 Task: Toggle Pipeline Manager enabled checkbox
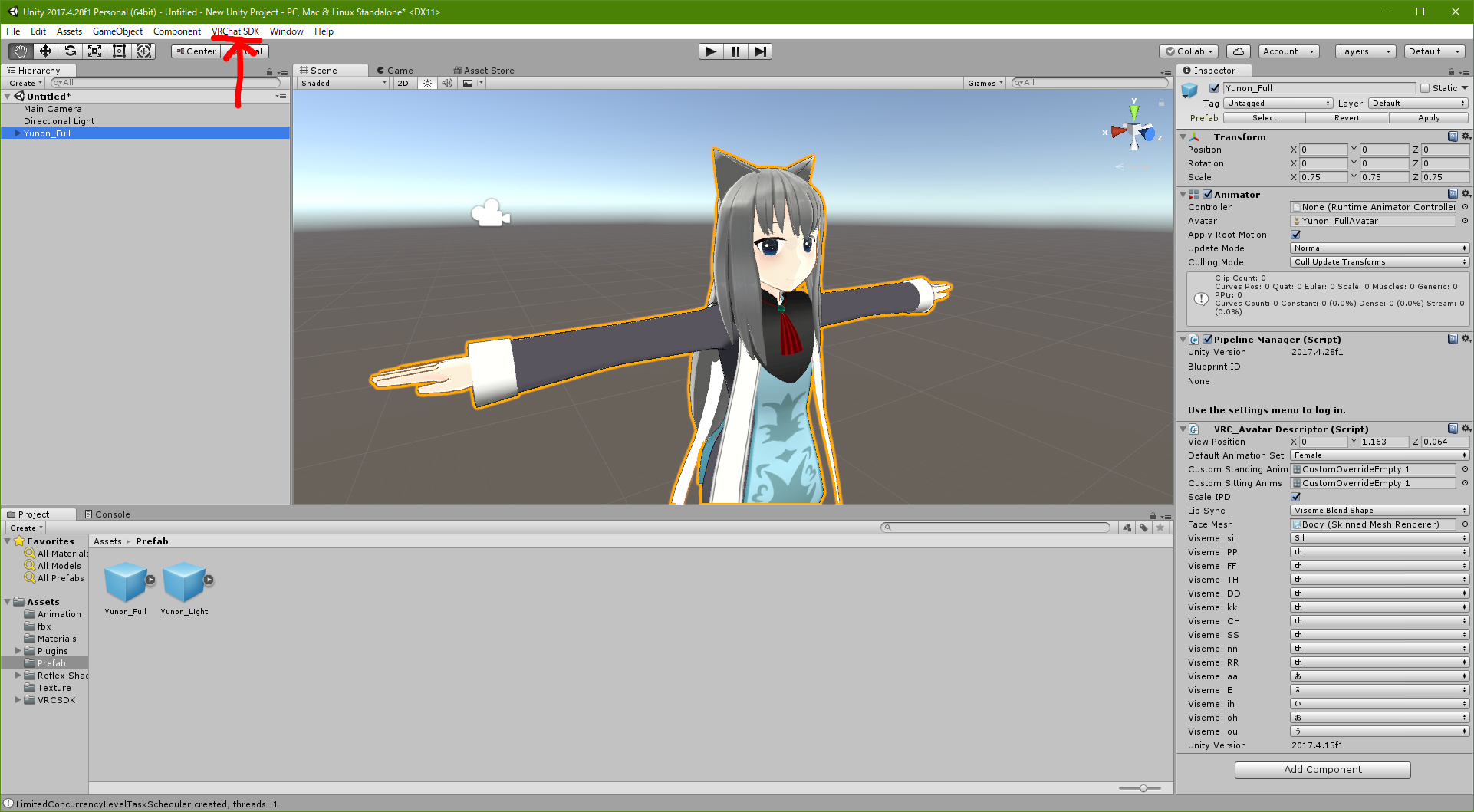1208,339
